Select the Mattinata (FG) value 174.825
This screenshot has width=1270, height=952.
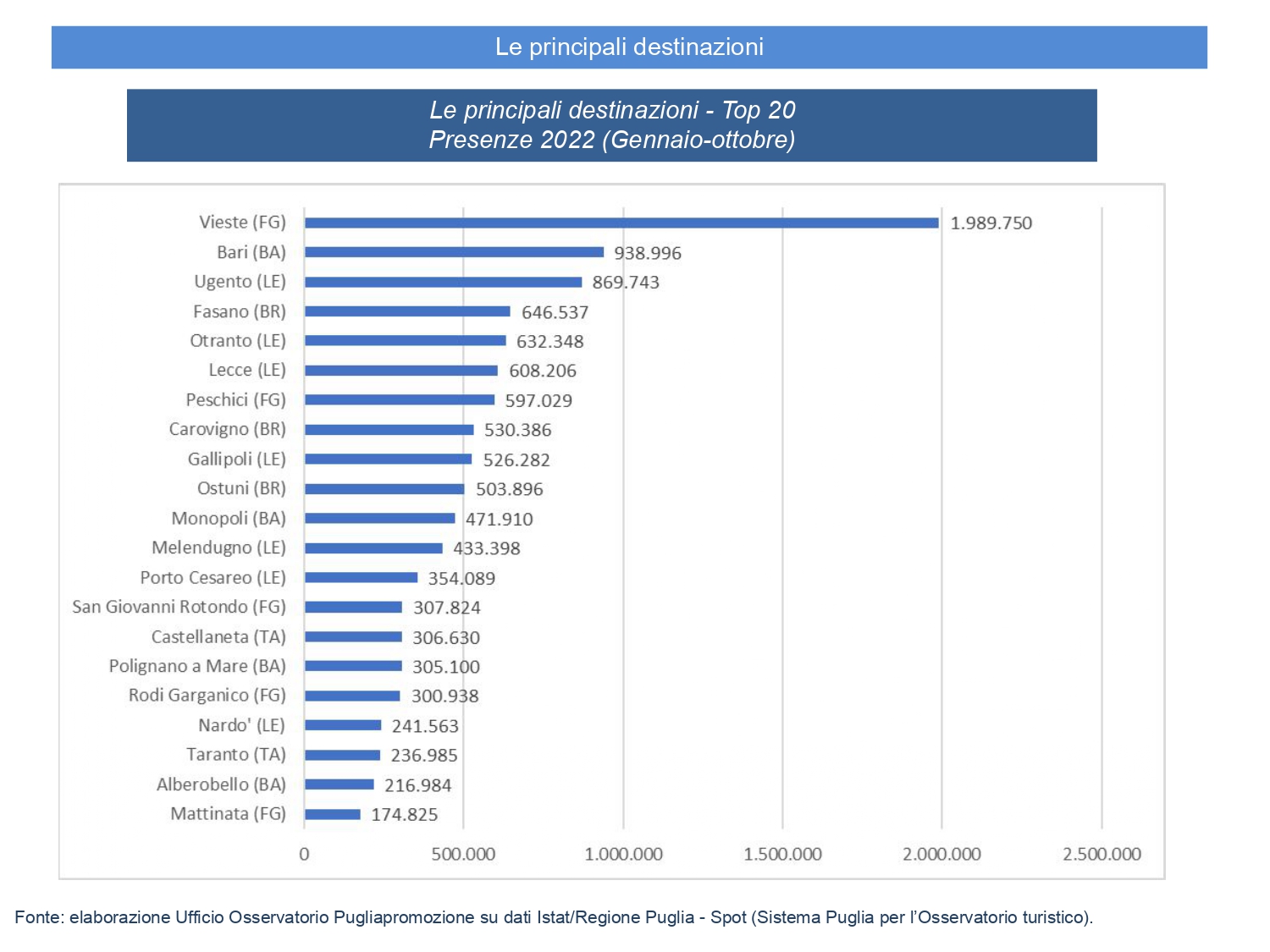[404, 814]
